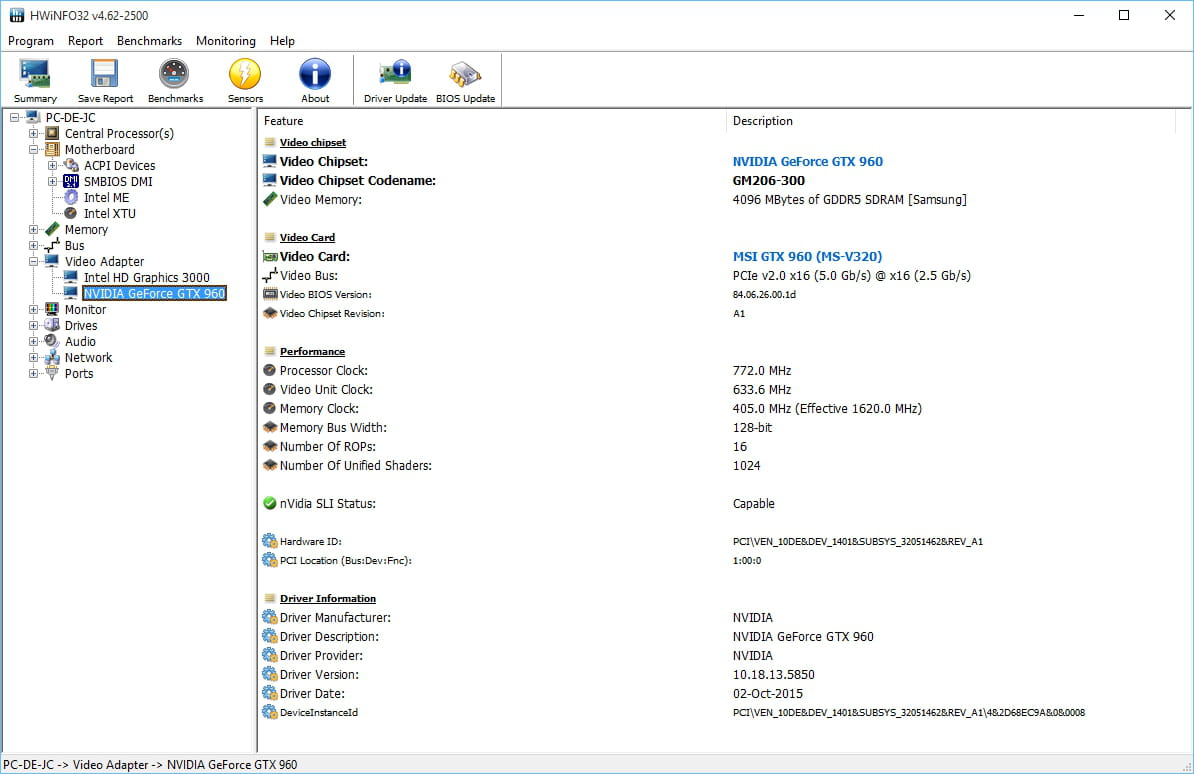Expand the SMBIOS DMI node

pos(53,181)
